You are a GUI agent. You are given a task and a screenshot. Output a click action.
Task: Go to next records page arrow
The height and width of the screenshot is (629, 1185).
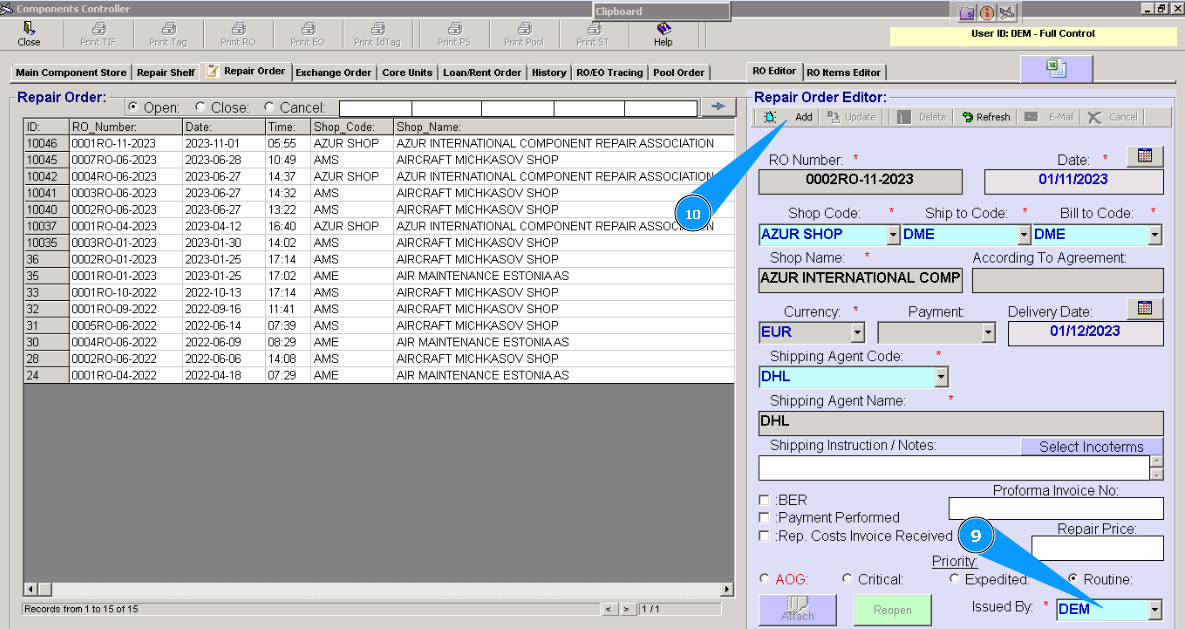(627, 609)
